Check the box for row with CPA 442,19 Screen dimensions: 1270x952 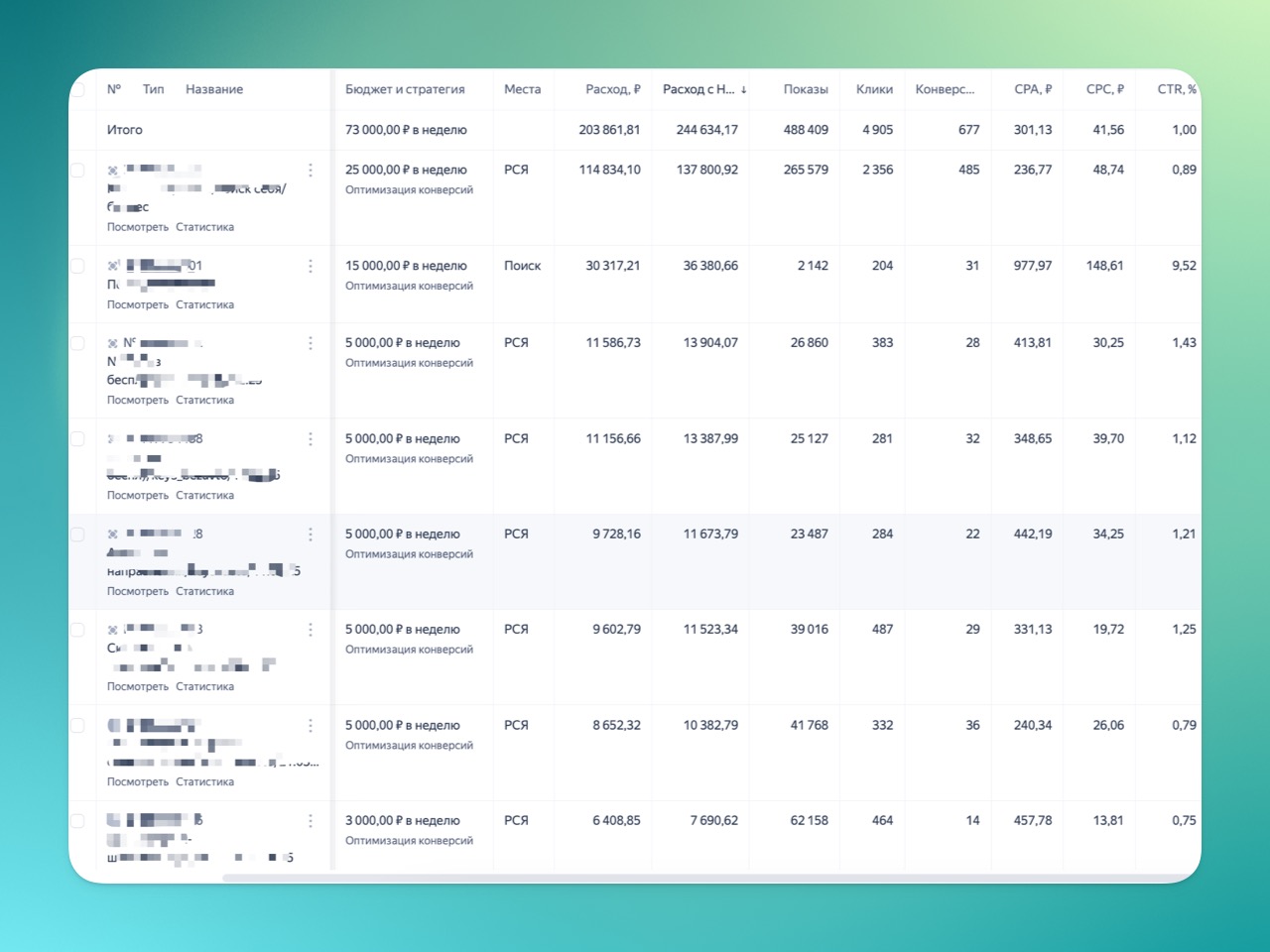(78, 535)
